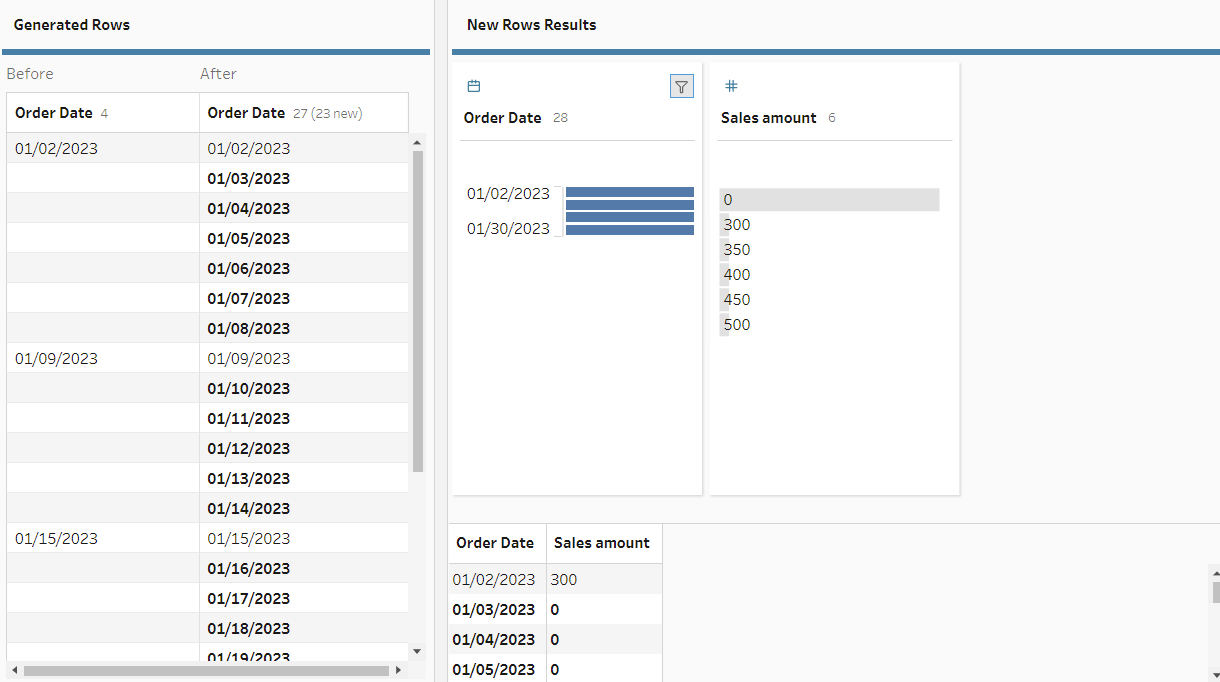The width and height of the screenshot is (1220, 682).
Task: Click the up arrow of Generated Rows scrollbar
Action: (x=418, y=143)
